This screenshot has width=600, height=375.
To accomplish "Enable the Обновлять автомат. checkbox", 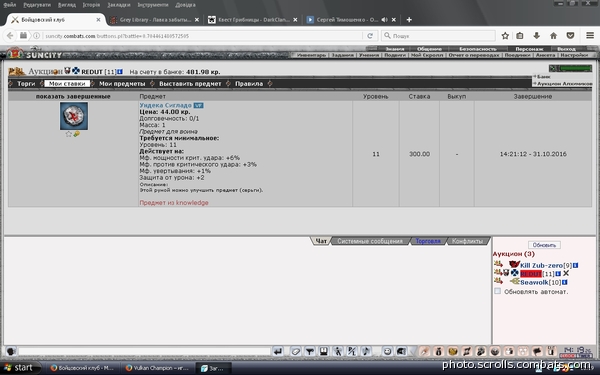I will [x=497, y=291].
